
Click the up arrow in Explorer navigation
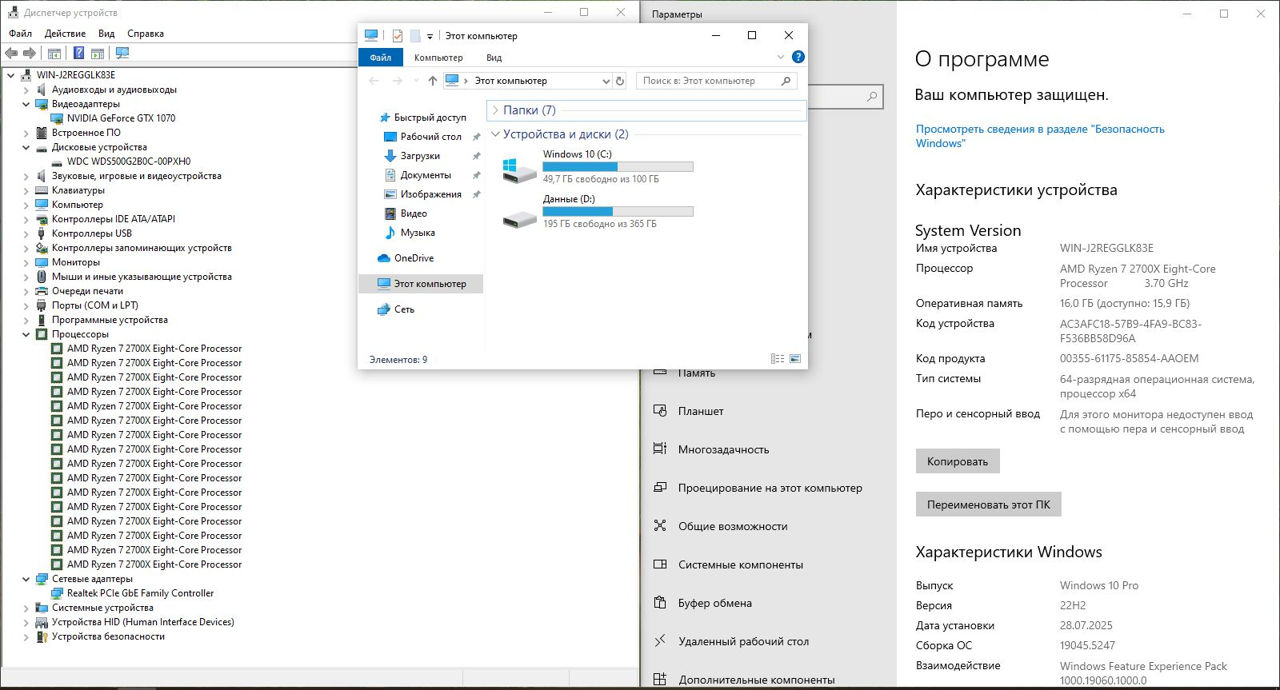(x=432, y=81)
